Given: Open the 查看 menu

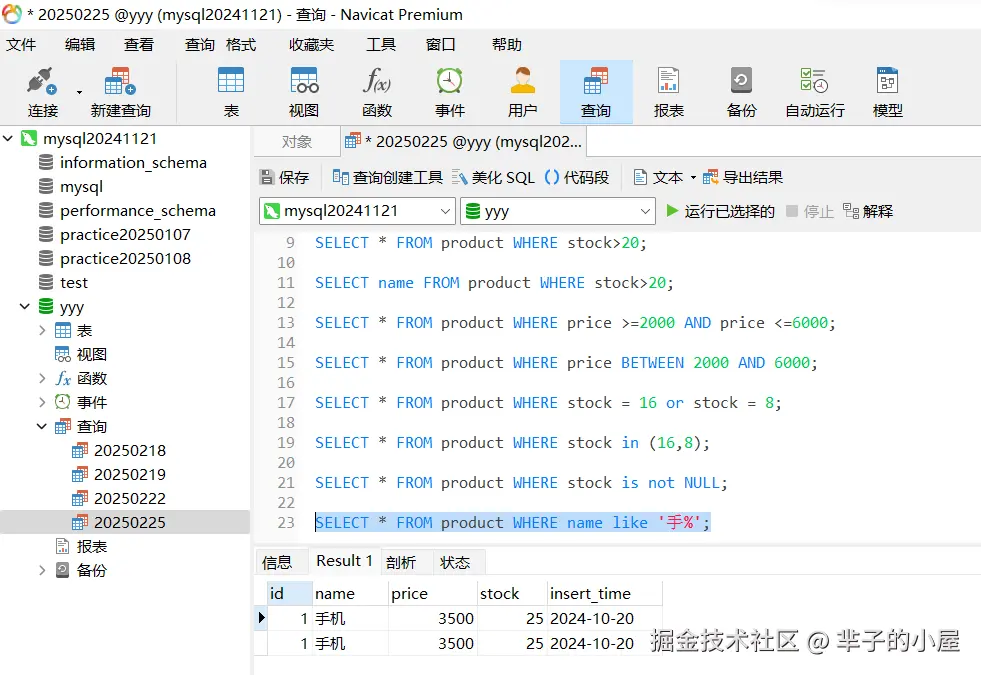Looking at the screenshot, I should pos(139,44).
